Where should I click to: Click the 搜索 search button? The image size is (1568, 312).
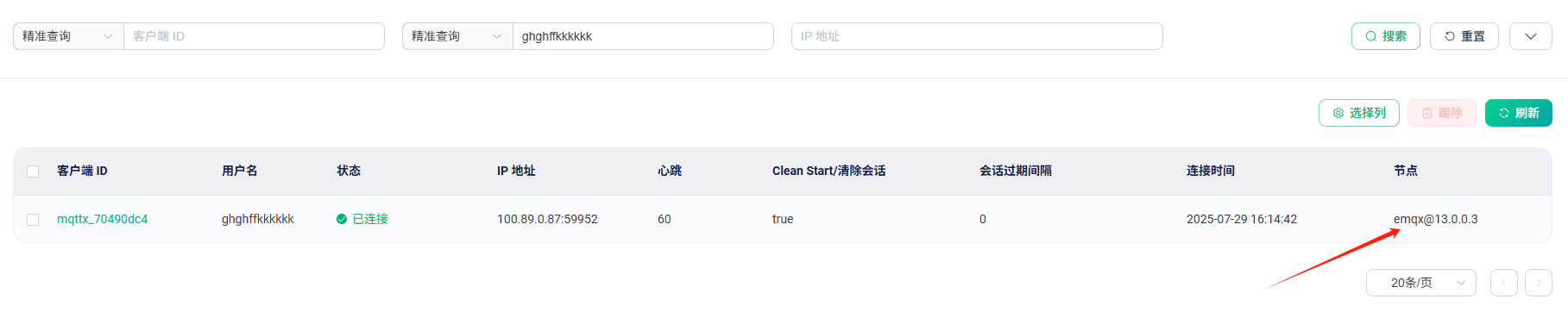1385,36
